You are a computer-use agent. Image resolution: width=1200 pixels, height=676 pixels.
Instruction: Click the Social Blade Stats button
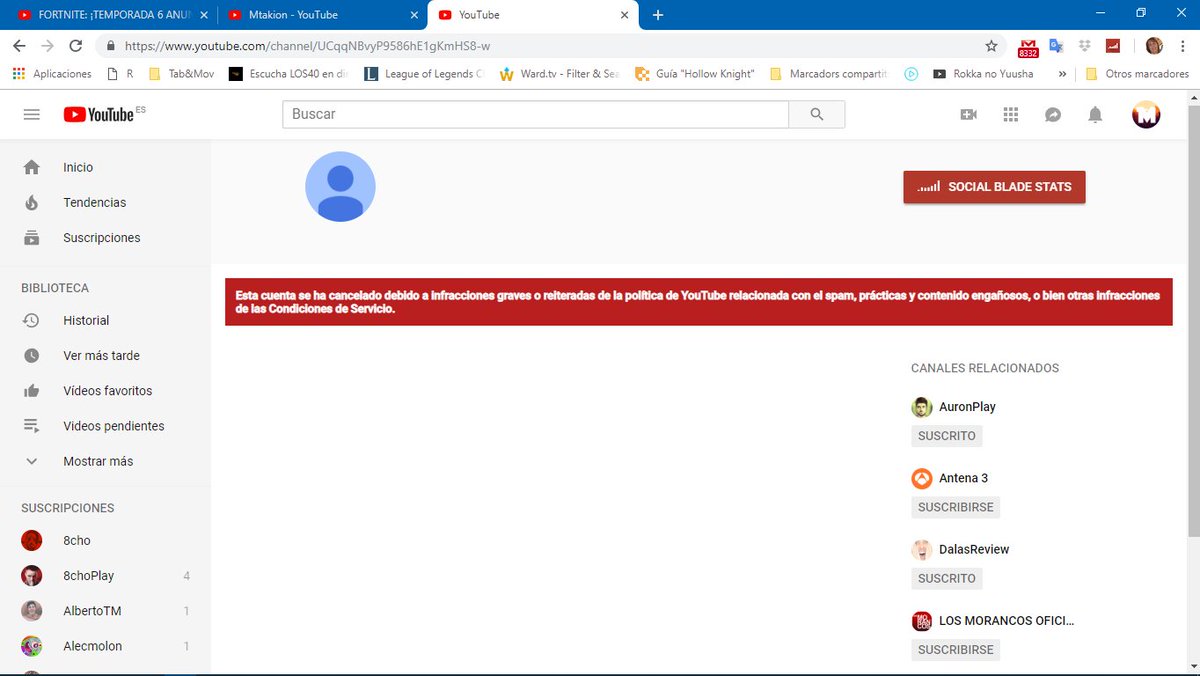coord(994,187)
